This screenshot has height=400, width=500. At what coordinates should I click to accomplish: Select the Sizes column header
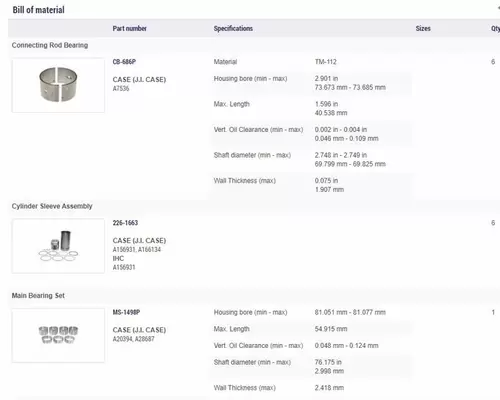click(x=423, y=28)
